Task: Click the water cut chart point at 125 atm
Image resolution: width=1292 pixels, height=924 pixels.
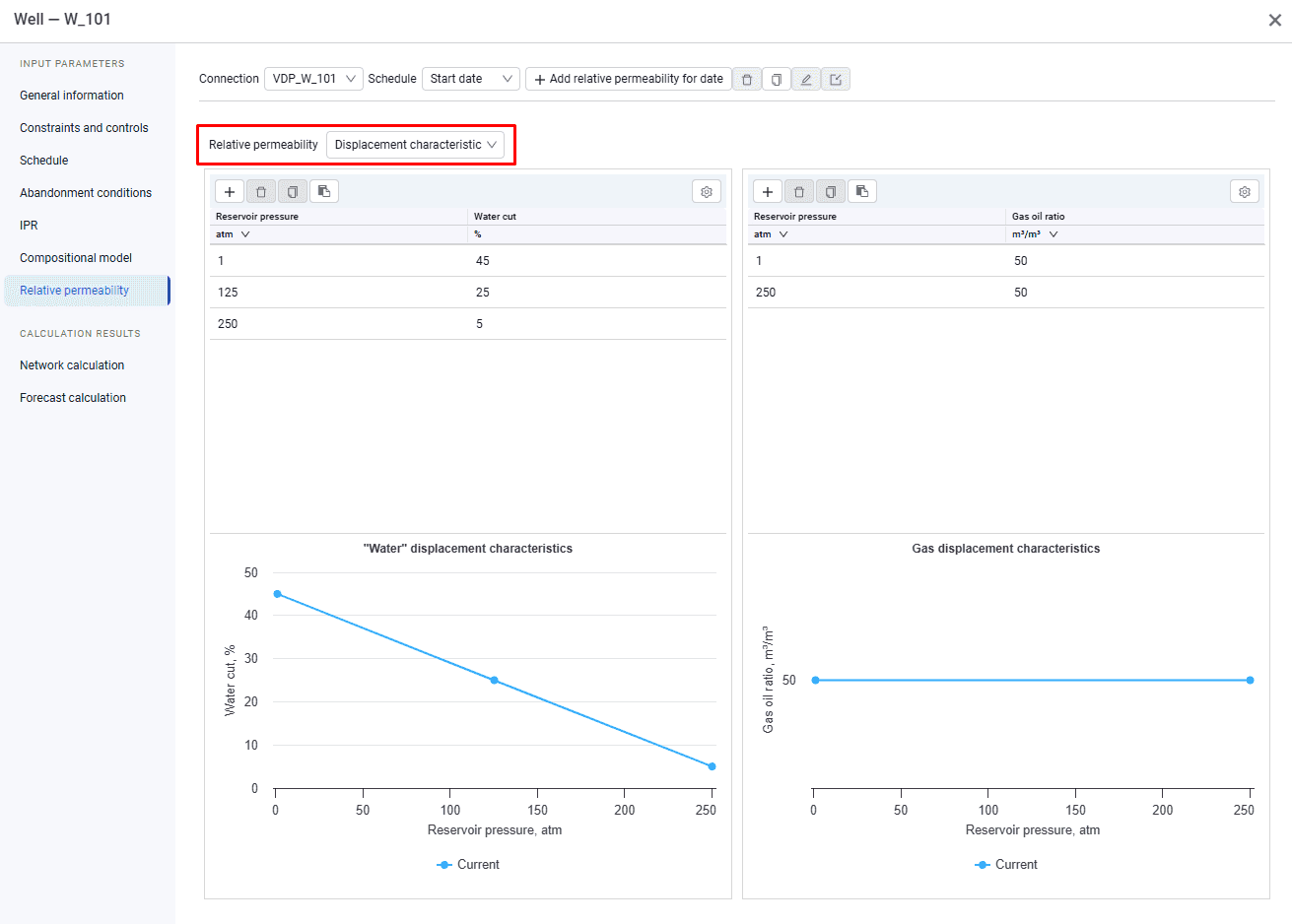Action: (x=495, y=681)
